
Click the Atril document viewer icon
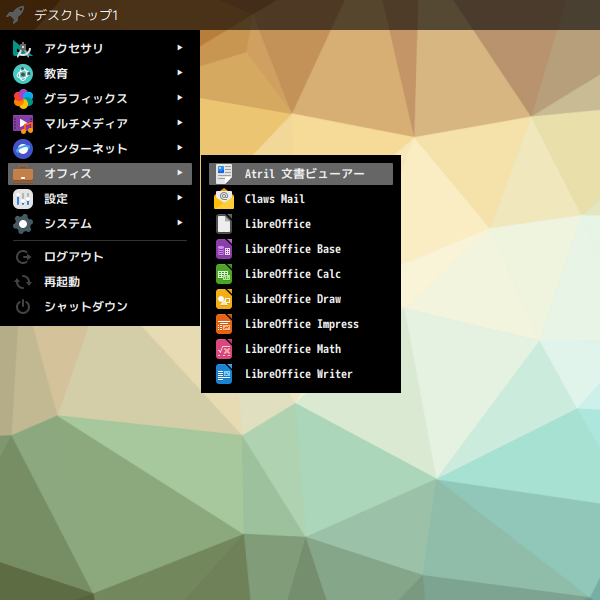224,174
